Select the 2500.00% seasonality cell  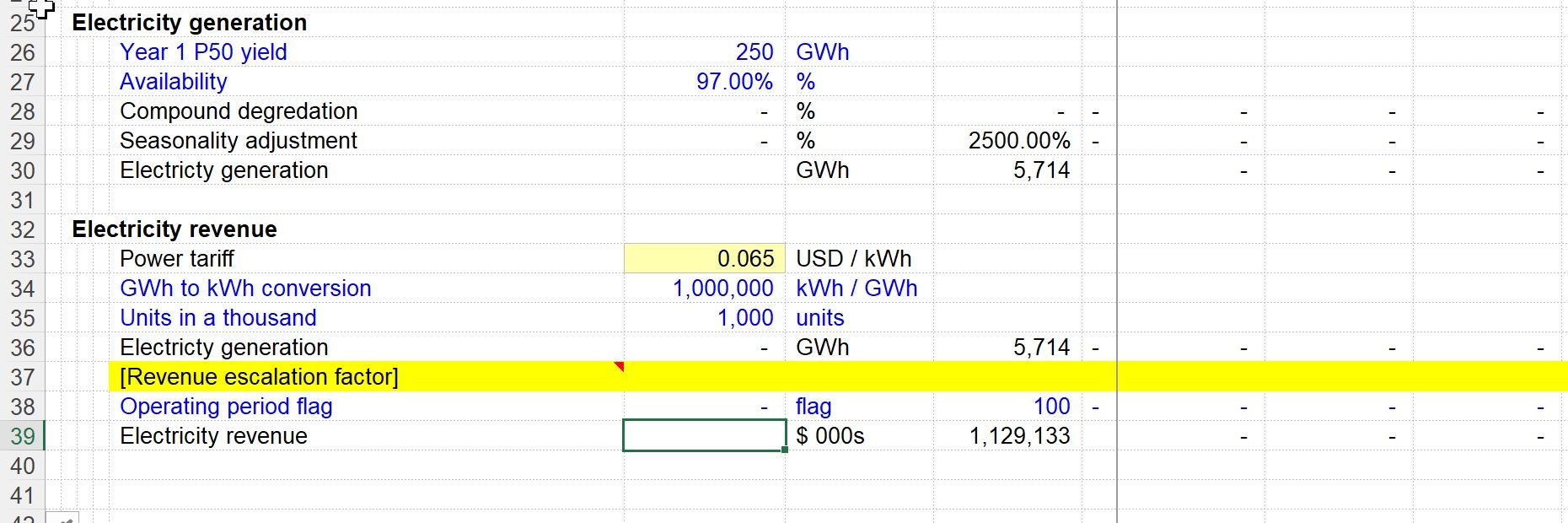point(1019,141)
